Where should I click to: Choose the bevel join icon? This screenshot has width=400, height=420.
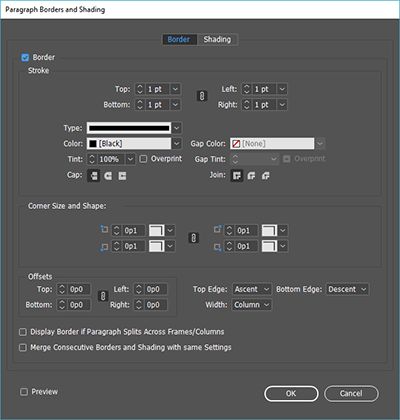[x=266, y=175]
